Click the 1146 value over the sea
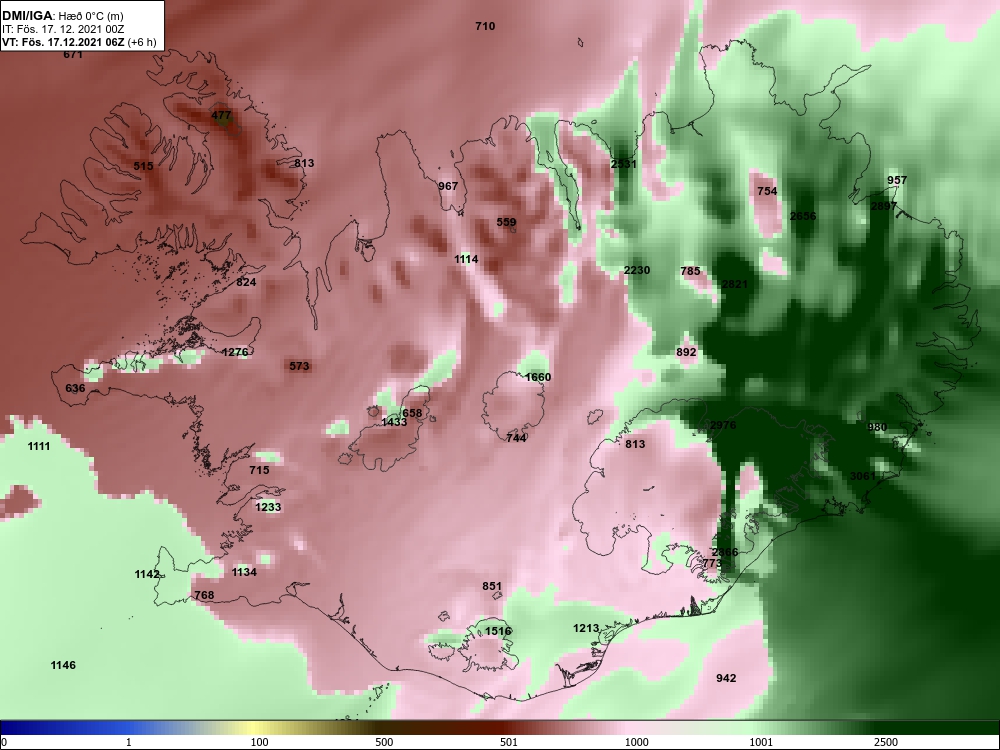The image size is (1000, 750). click(63, 665)
